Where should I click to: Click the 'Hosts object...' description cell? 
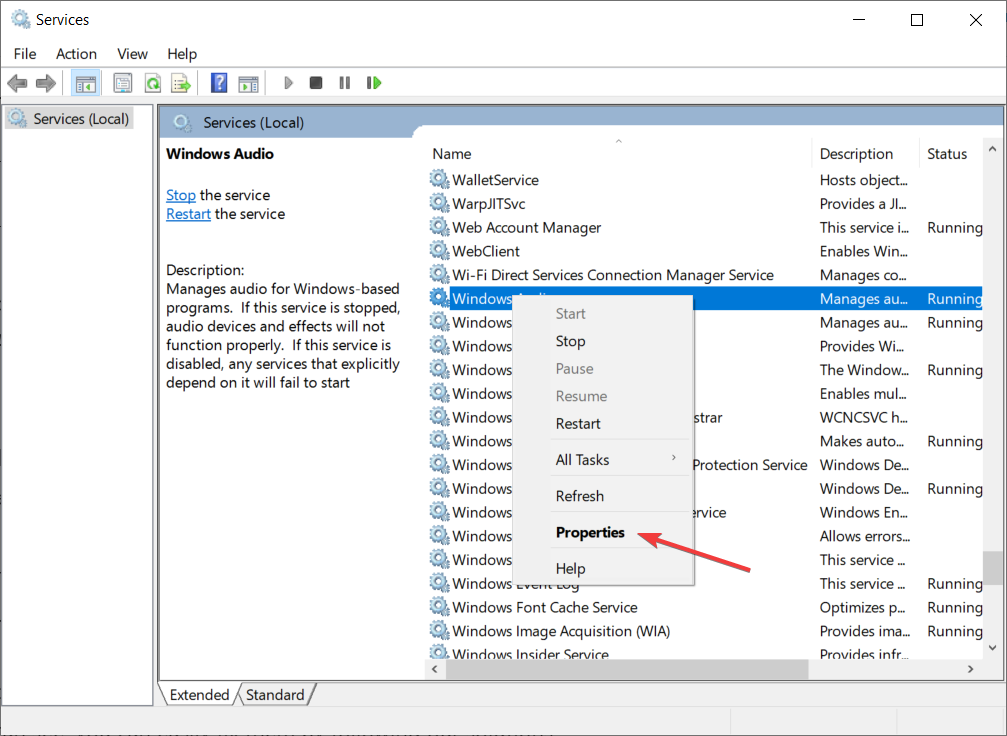863,180
